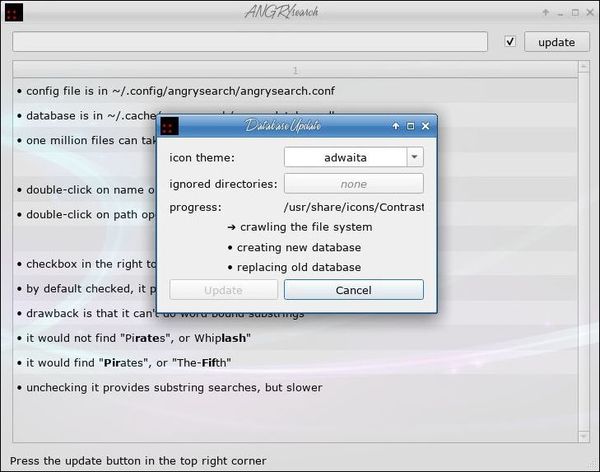
Task: Open the icon theme dropdown arrow
Action: pos(415,157)
